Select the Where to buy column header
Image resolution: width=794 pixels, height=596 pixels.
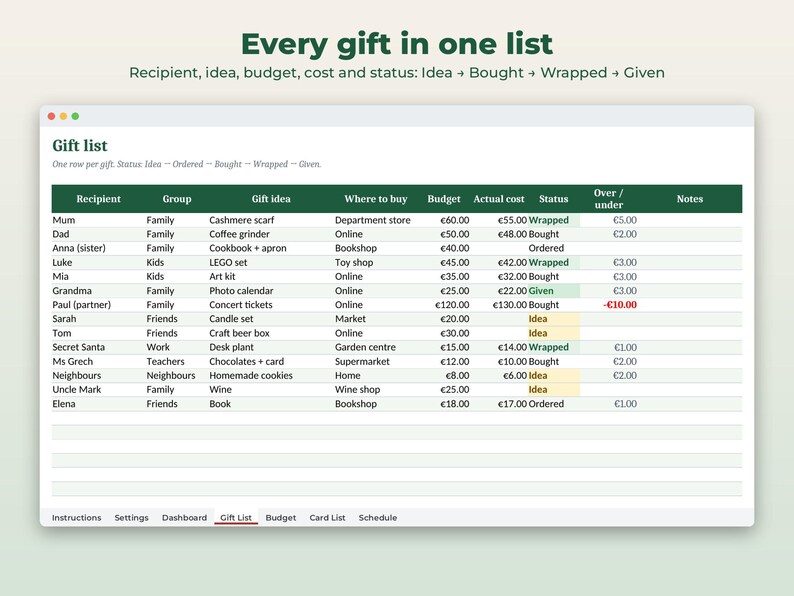(376, 199)
